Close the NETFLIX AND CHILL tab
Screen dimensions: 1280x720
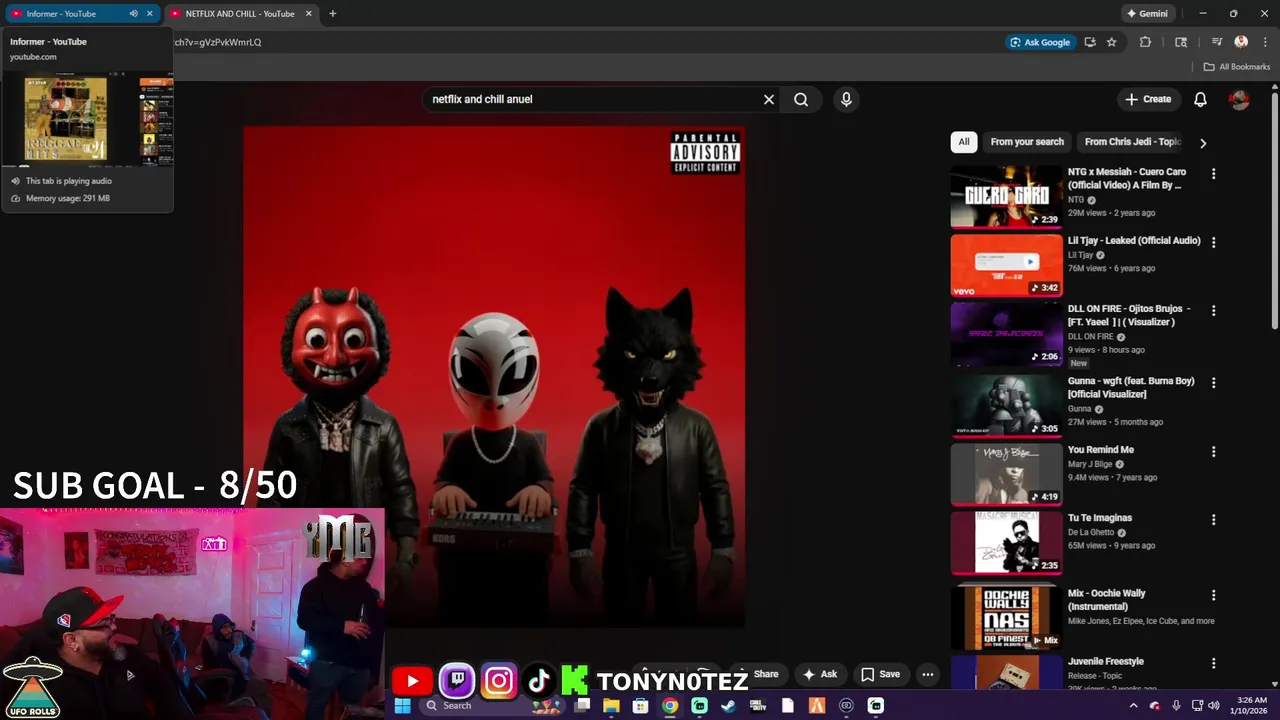(x=308, y=14)
